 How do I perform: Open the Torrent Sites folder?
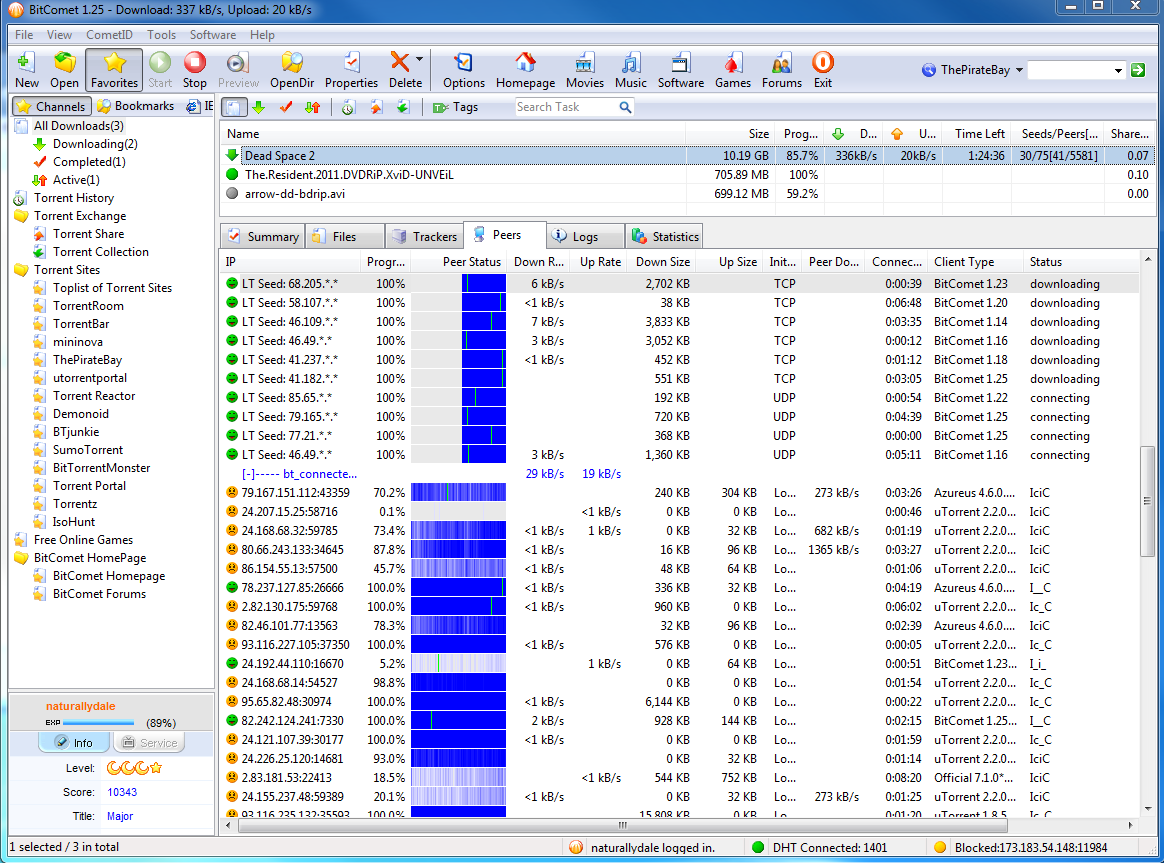pos(67,270)
